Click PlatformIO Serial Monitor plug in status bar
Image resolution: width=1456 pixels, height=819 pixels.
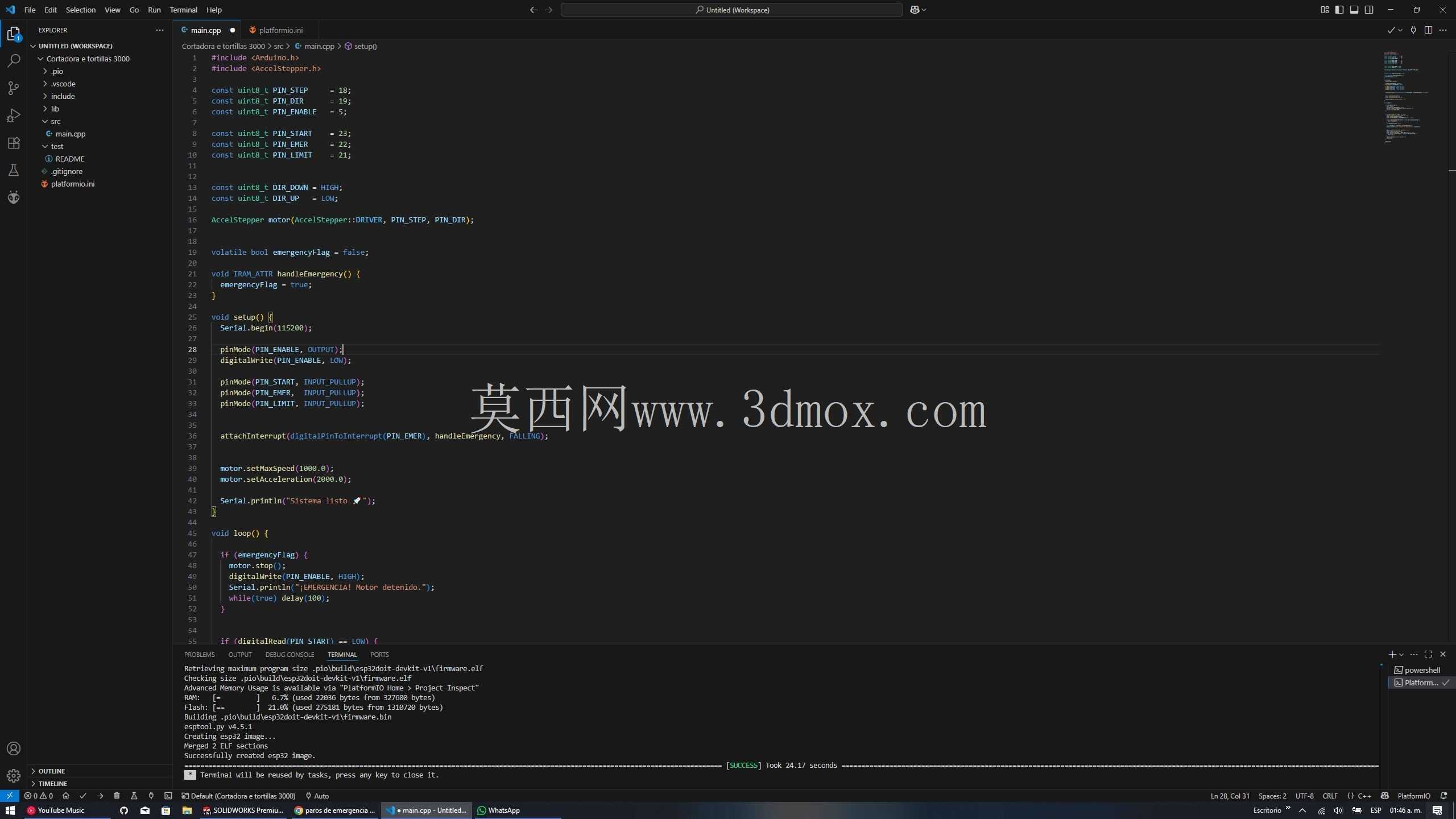click(x=151, y=796)
